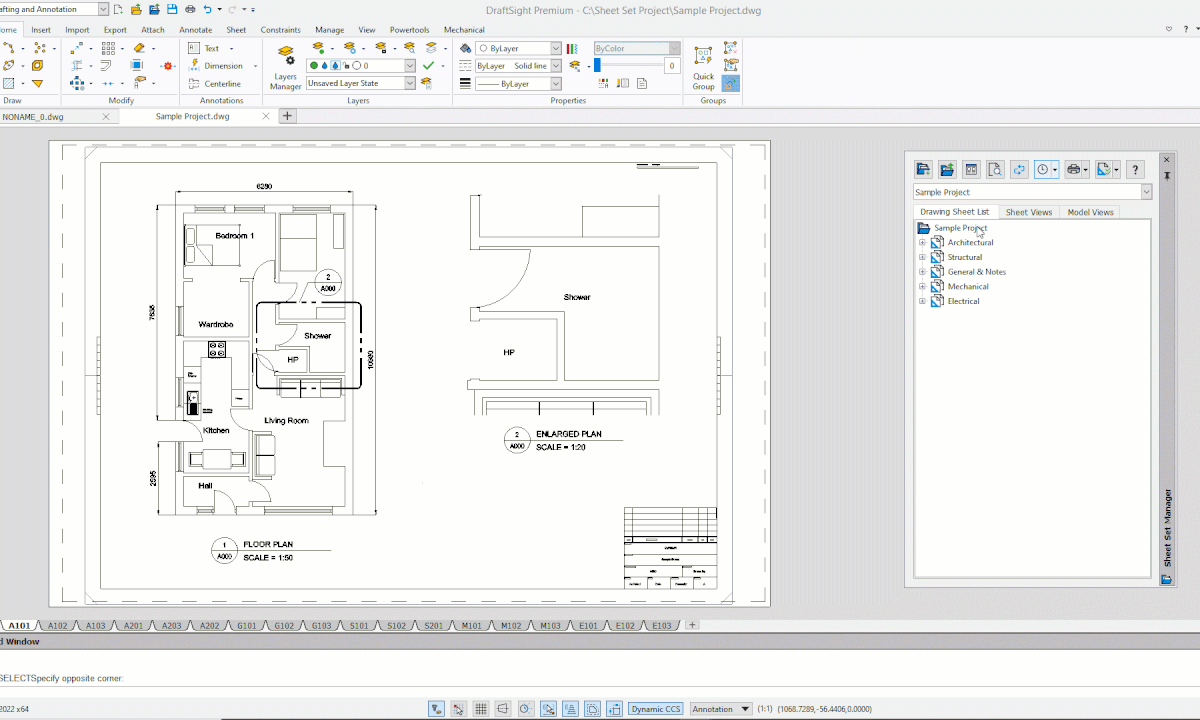Screen dimensions: 1200x720
Task: Click the paint bucket color icon in Properties
Action: pos(466,48)
